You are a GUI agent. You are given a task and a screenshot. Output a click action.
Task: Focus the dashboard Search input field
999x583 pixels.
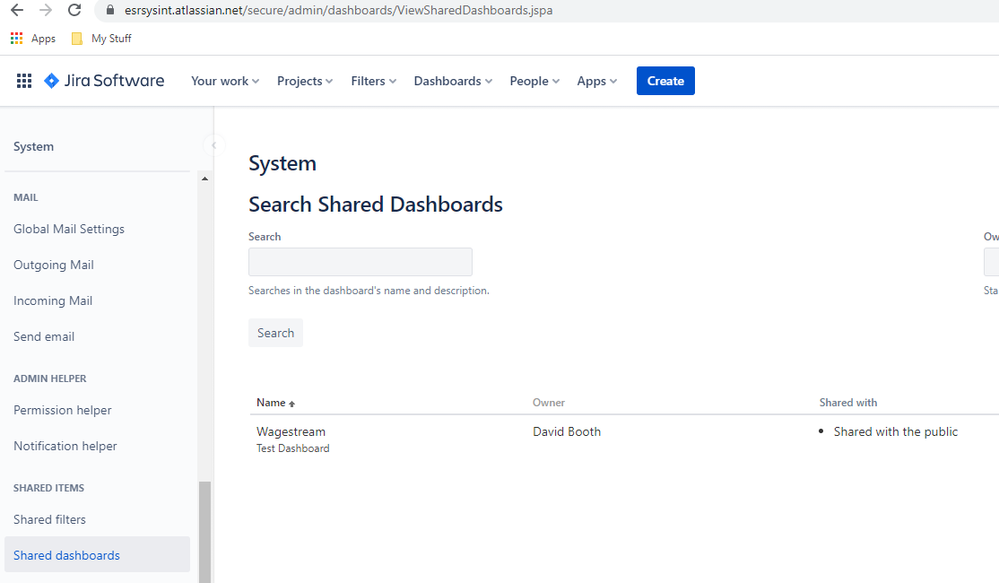360,262
